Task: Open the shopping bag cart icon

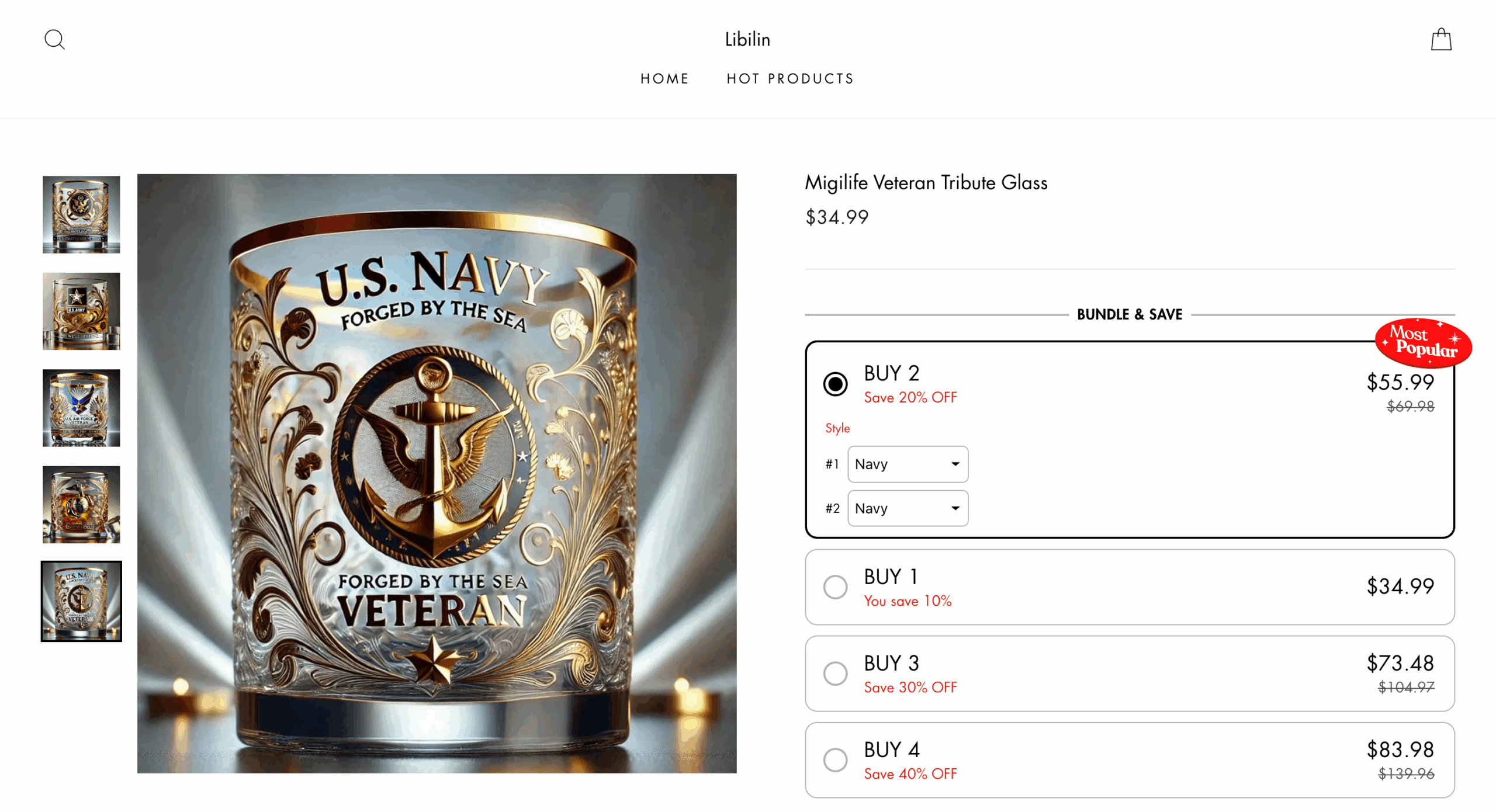Action: click(x=1441, y=40)
